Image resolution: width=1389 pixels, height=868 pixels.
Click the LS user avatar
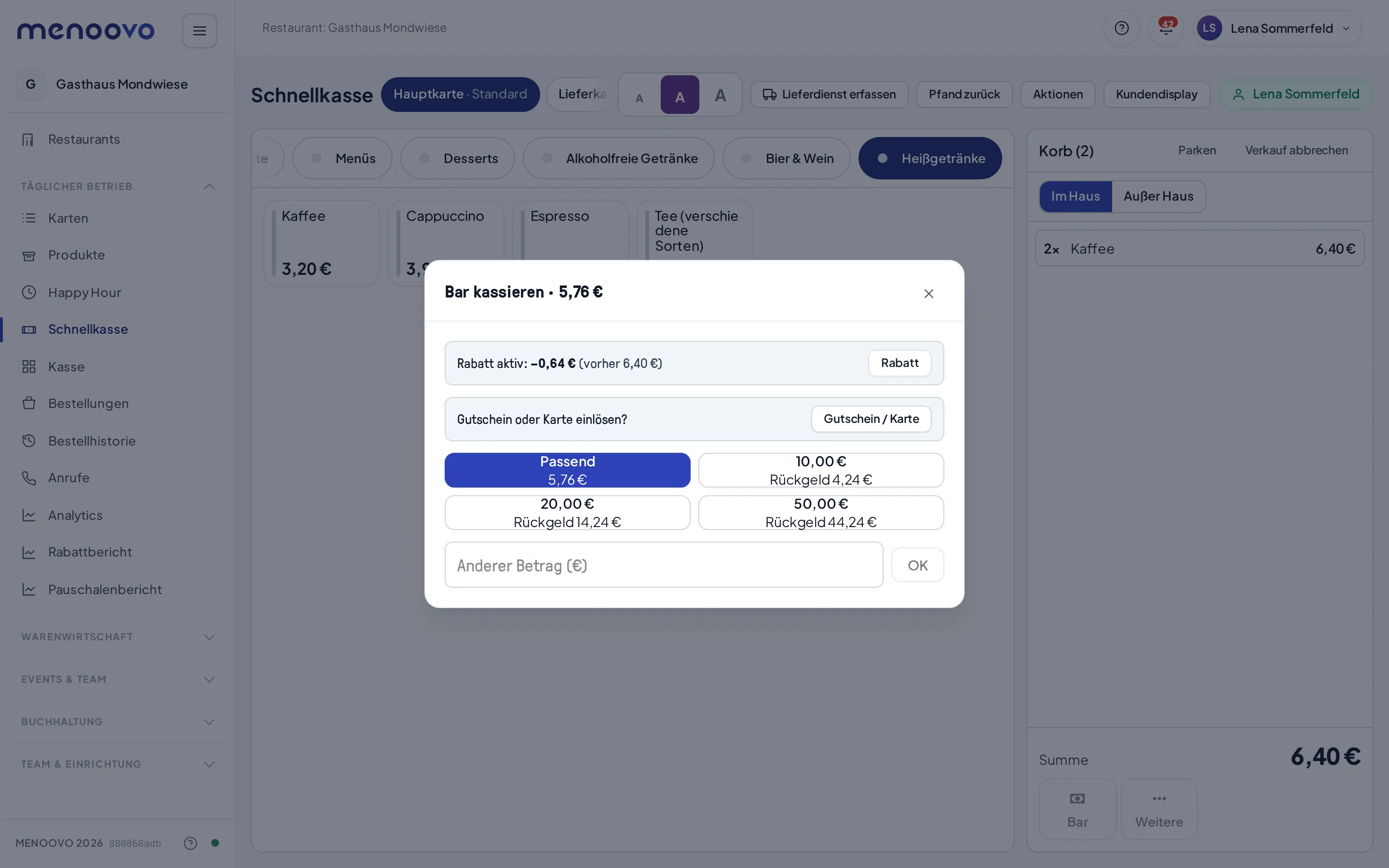(x=1209, y=28)
